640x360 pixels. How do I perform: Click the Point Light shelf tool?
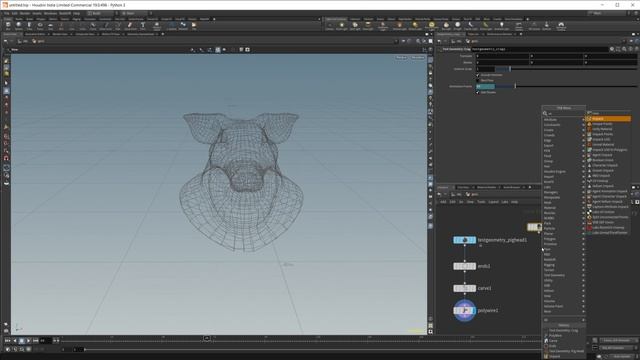click(x=342, y=26)
